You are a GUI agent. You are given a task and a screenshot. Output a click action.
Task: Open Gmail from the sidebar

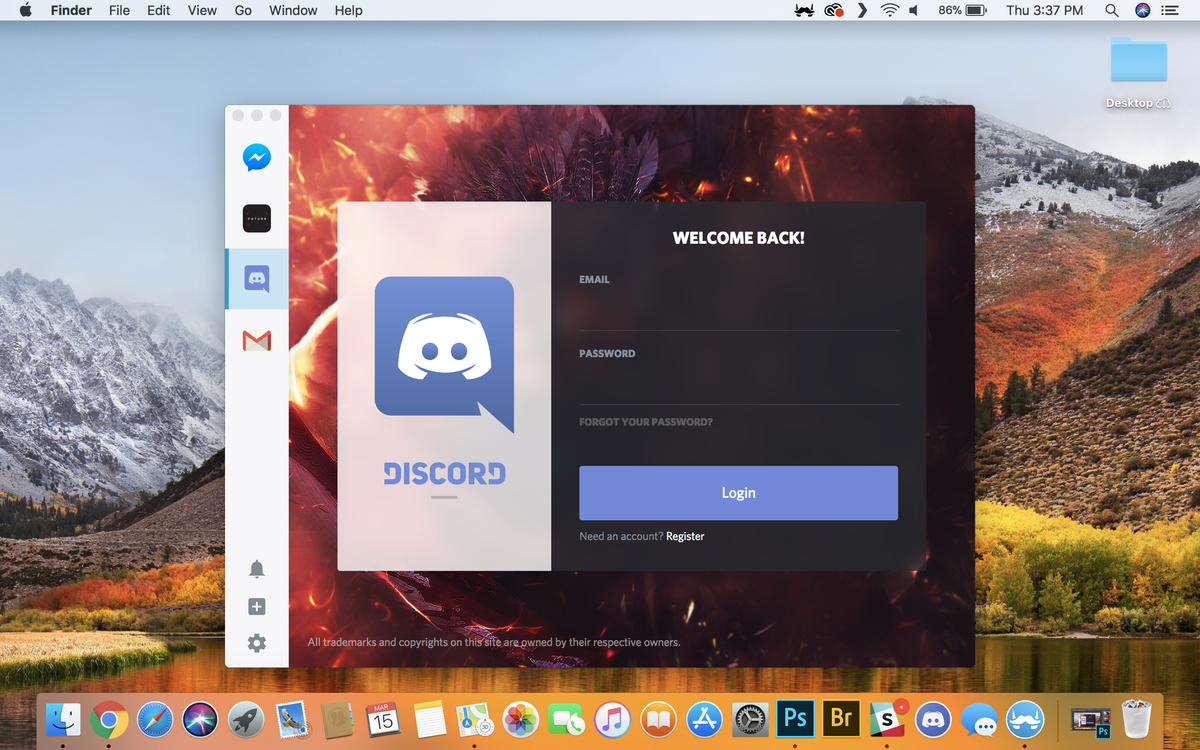257,341
